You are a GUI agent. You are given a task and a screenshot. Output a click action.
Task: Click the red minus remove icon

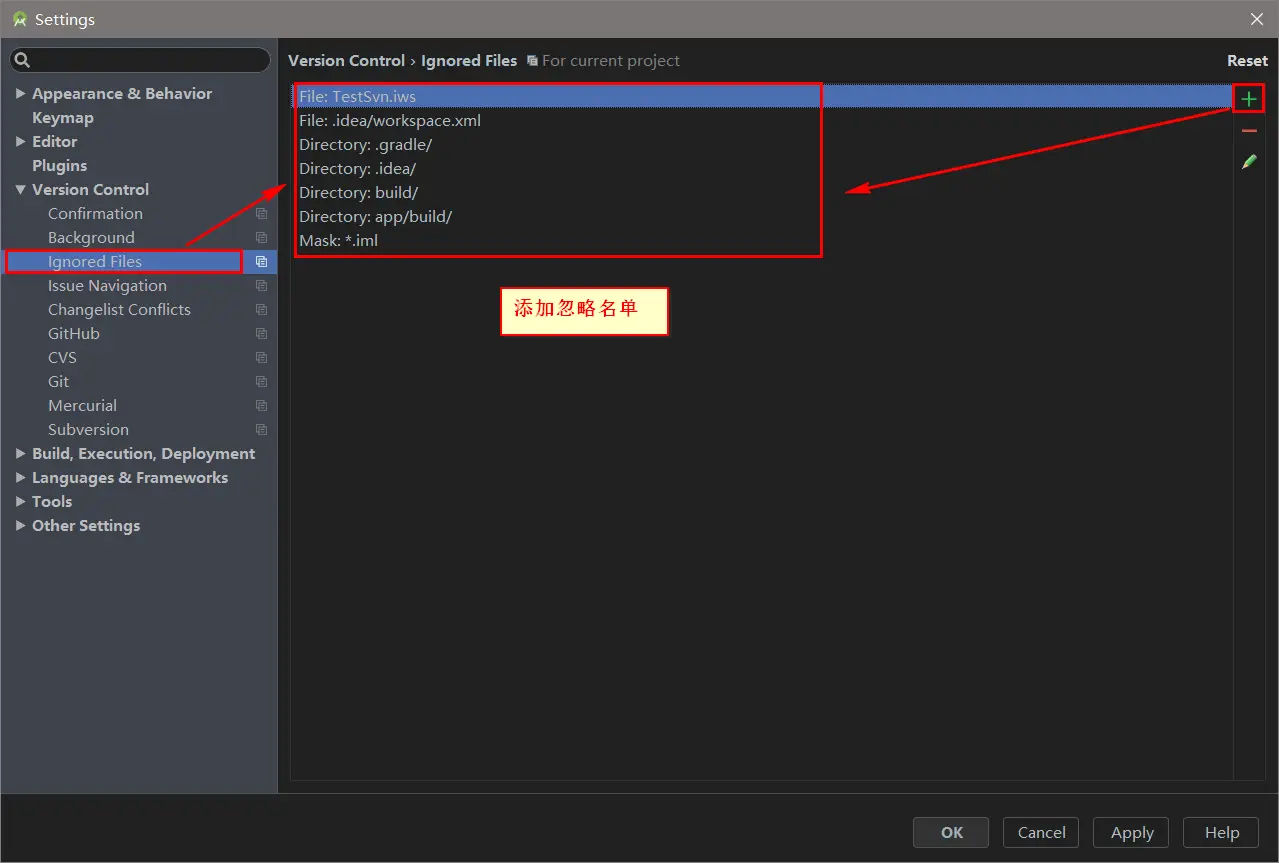click(1249, 131)
